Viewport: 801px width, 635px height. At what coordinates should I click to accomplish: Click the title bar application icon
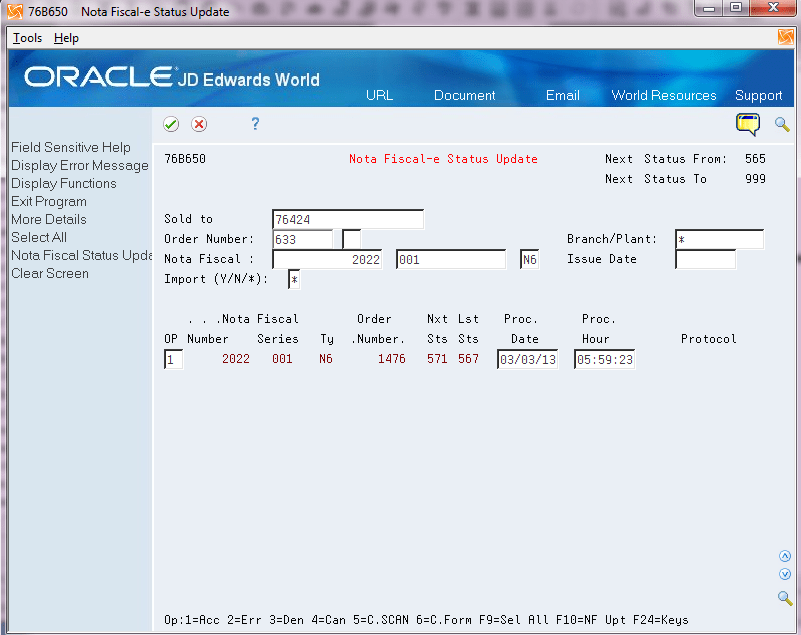15,11
